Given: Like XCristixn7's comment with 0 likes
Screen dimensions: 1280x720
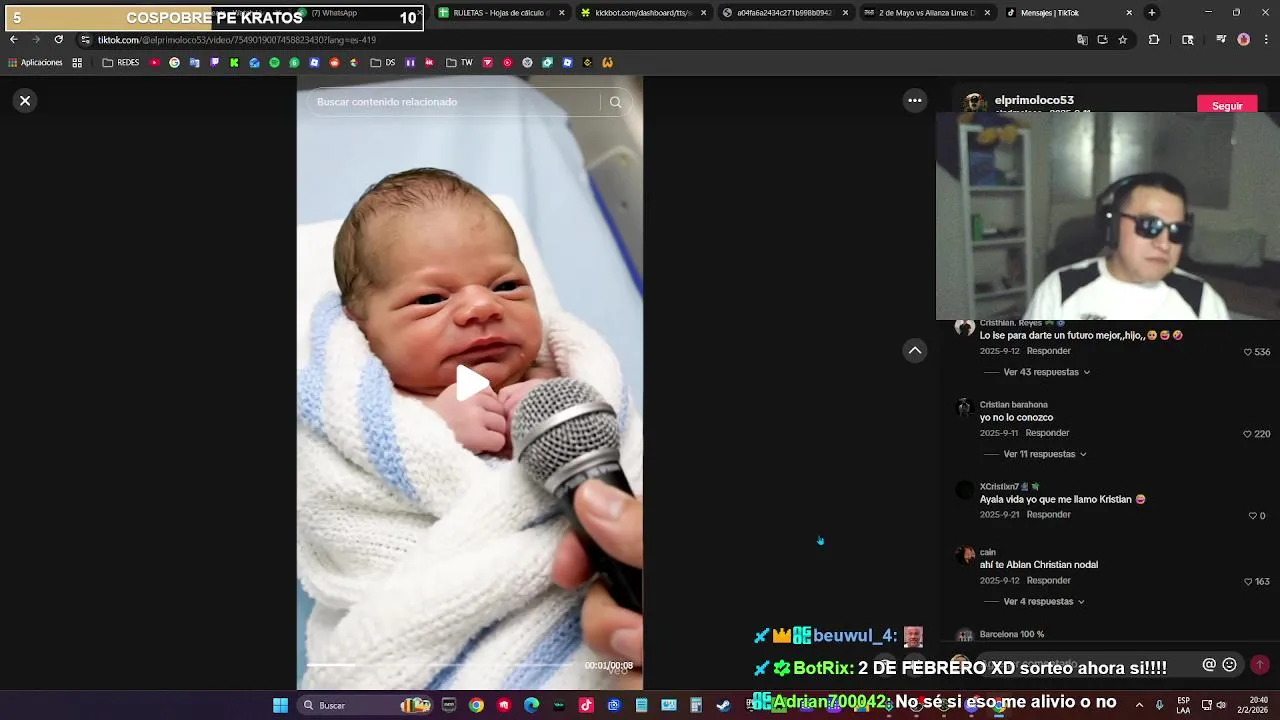Looking at the screenshot, I should pyautogui.click(x=1252, y=516).
